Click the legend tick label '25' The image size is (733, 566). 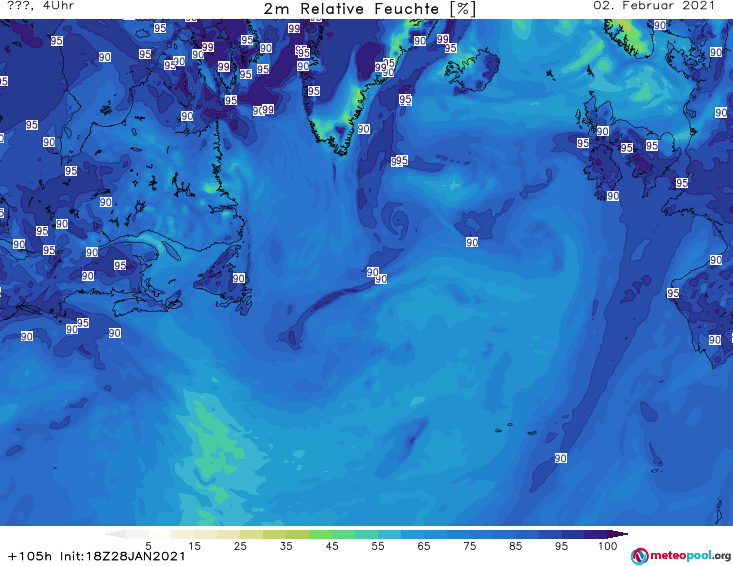click(x=240, y=546)
